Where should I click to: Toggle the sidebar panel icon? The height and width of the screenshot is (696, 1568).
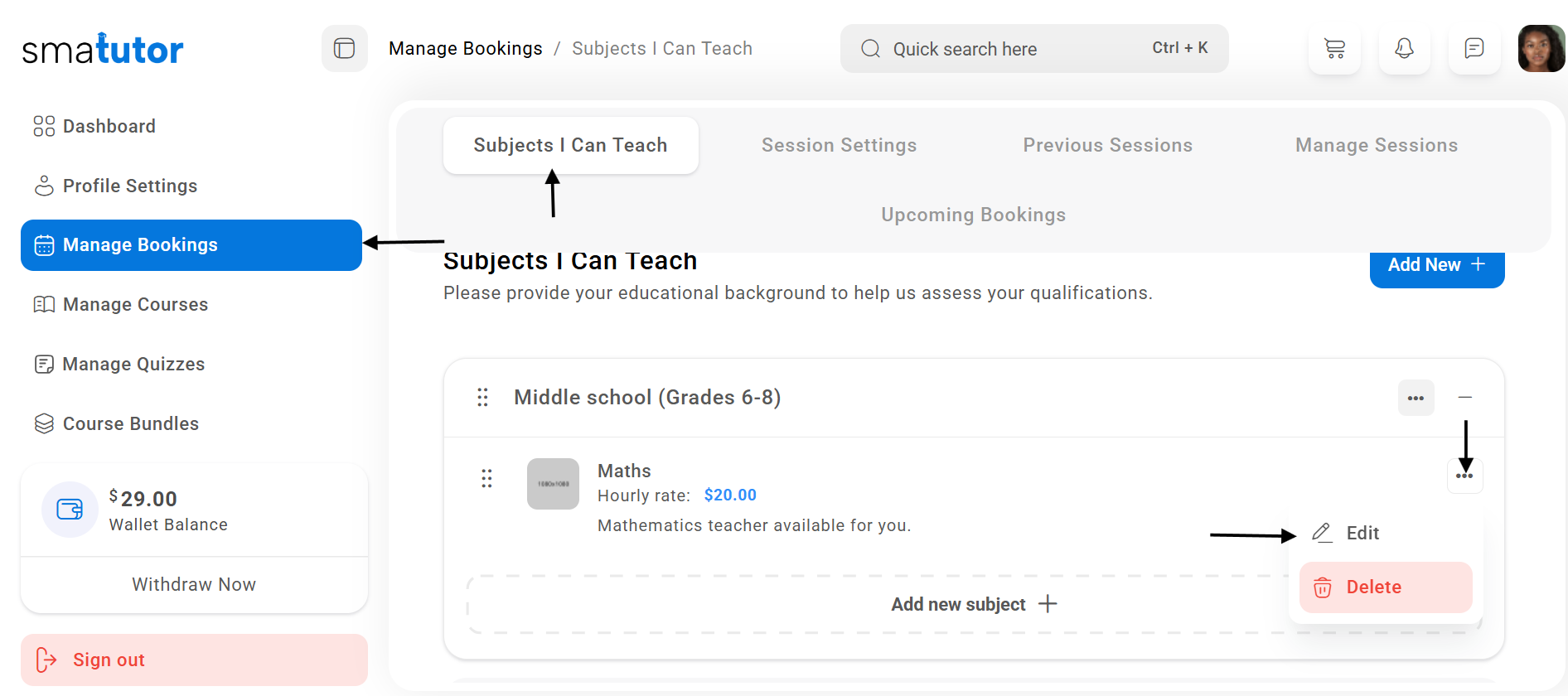pos(344,49)
